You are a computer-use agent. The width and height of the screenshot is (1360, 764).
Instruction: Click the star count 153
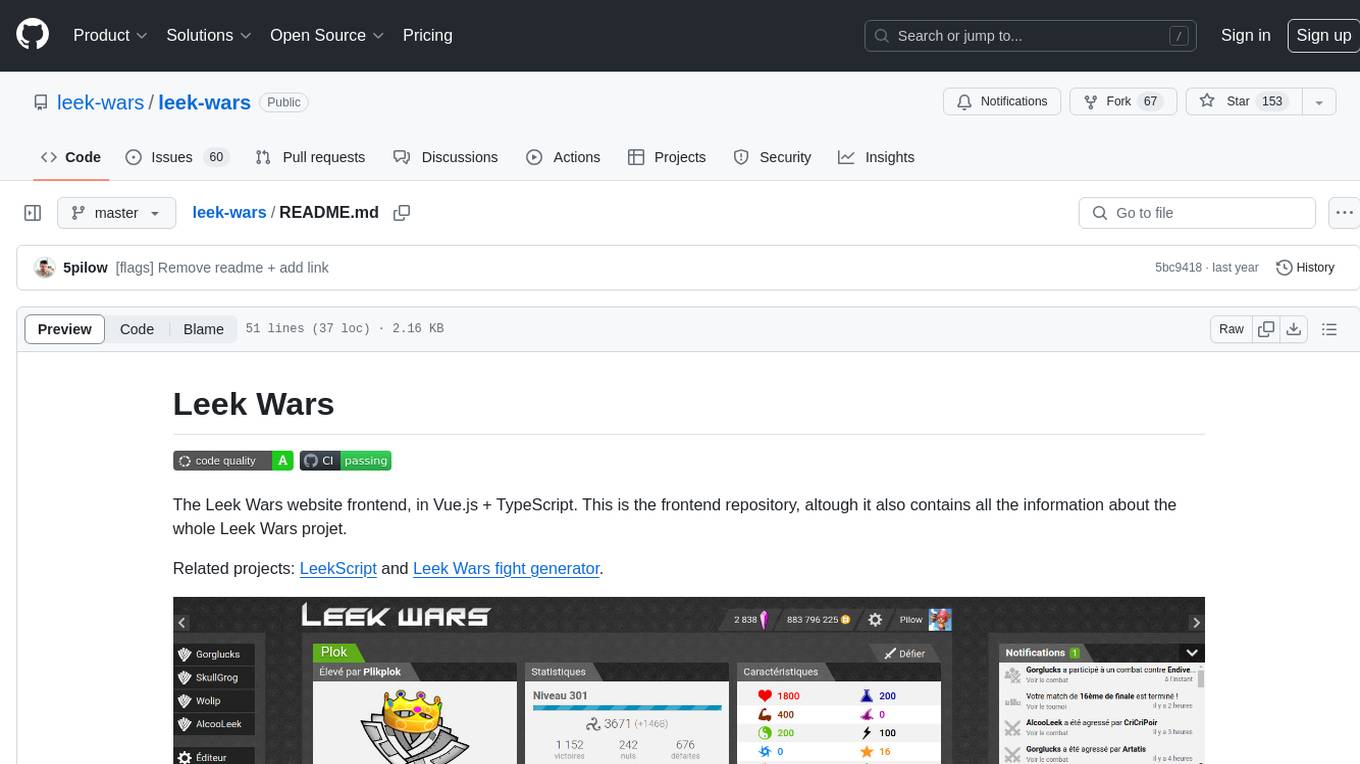pos(1272,101)
